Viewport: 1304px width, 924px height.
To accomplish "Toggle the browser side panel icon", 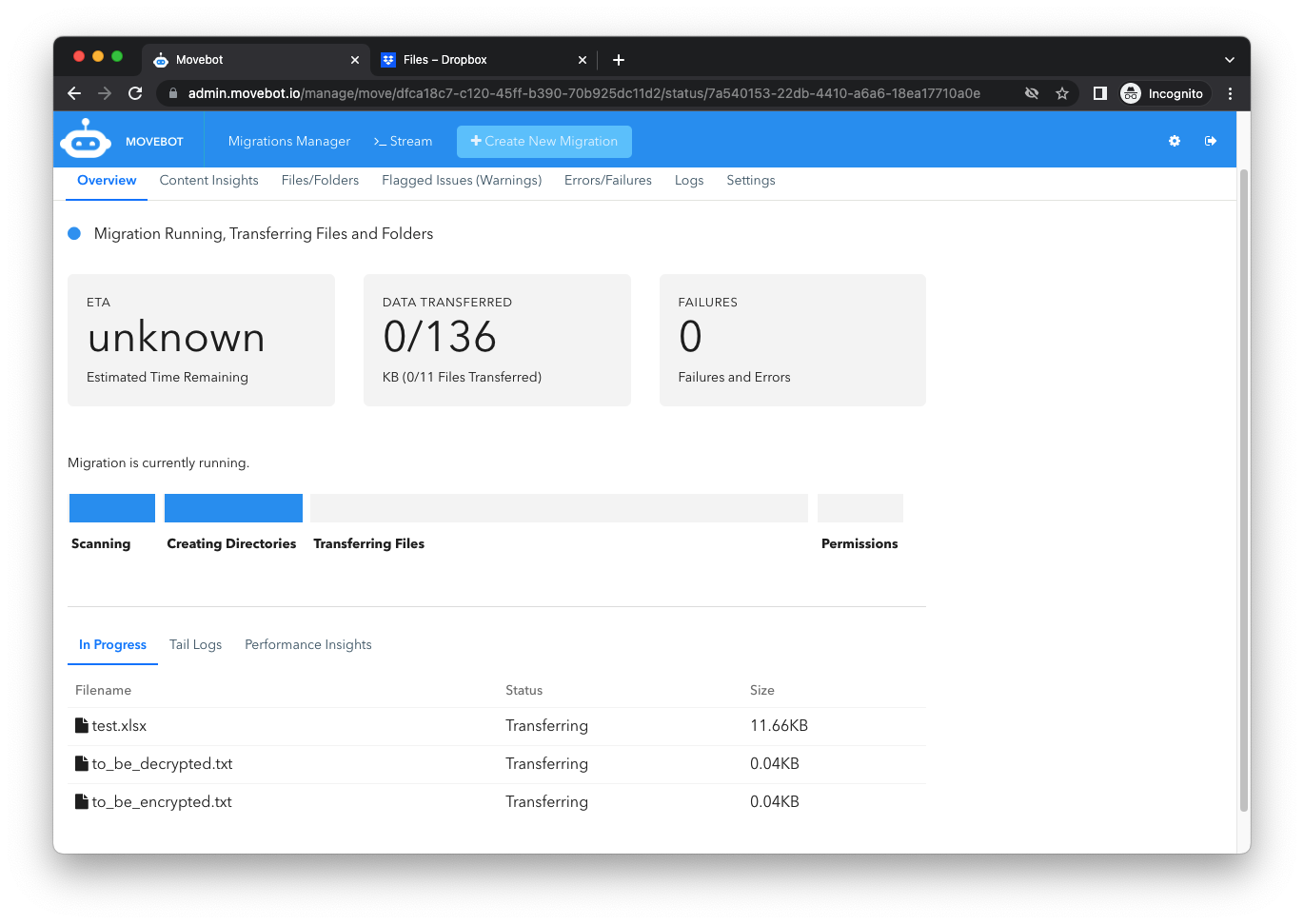I will (1099, 93).
